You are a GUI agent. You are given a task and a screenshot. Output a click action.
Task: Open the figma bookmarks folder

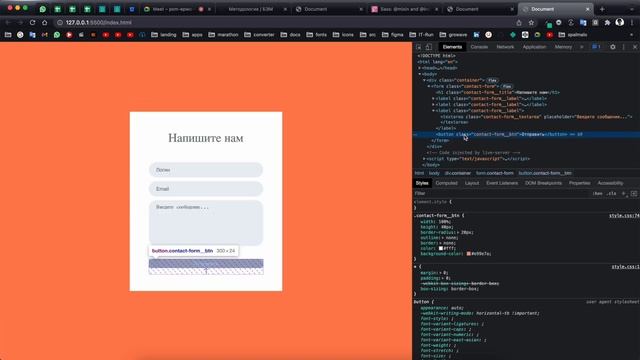[x=392, y=35]
